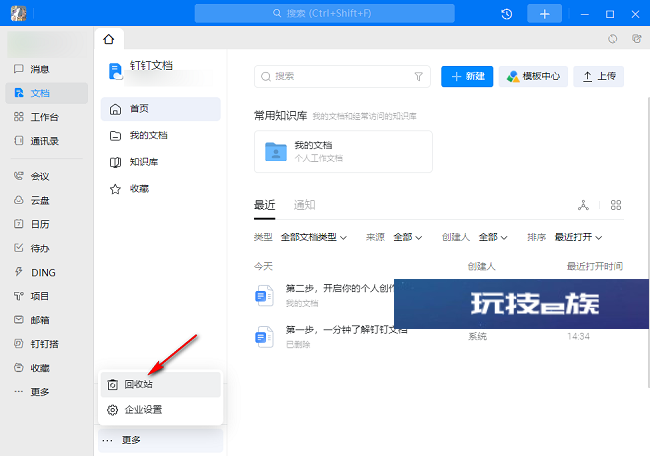The height and width of the screenshot is (456, 650).
Task: Select 企业设置 in the popup menu
Action: pyautogui.click(x=161, y=410)
